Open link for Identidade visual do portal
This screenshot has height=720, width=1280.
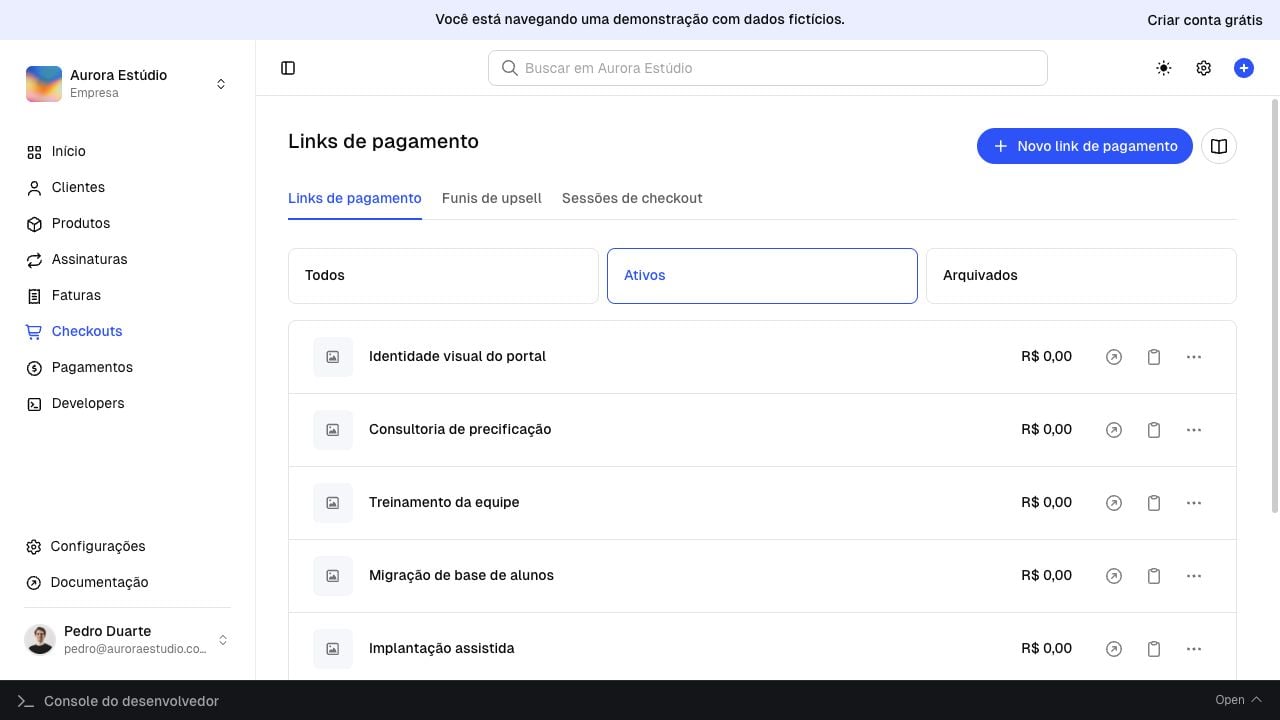(1113, 357)
